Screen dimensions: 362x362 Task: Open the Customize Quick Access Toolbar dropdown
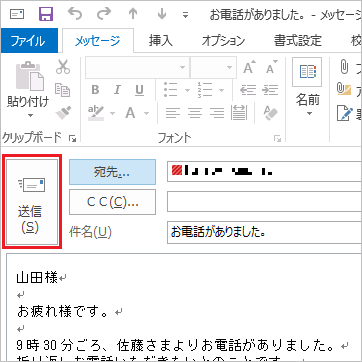(186, 15)
